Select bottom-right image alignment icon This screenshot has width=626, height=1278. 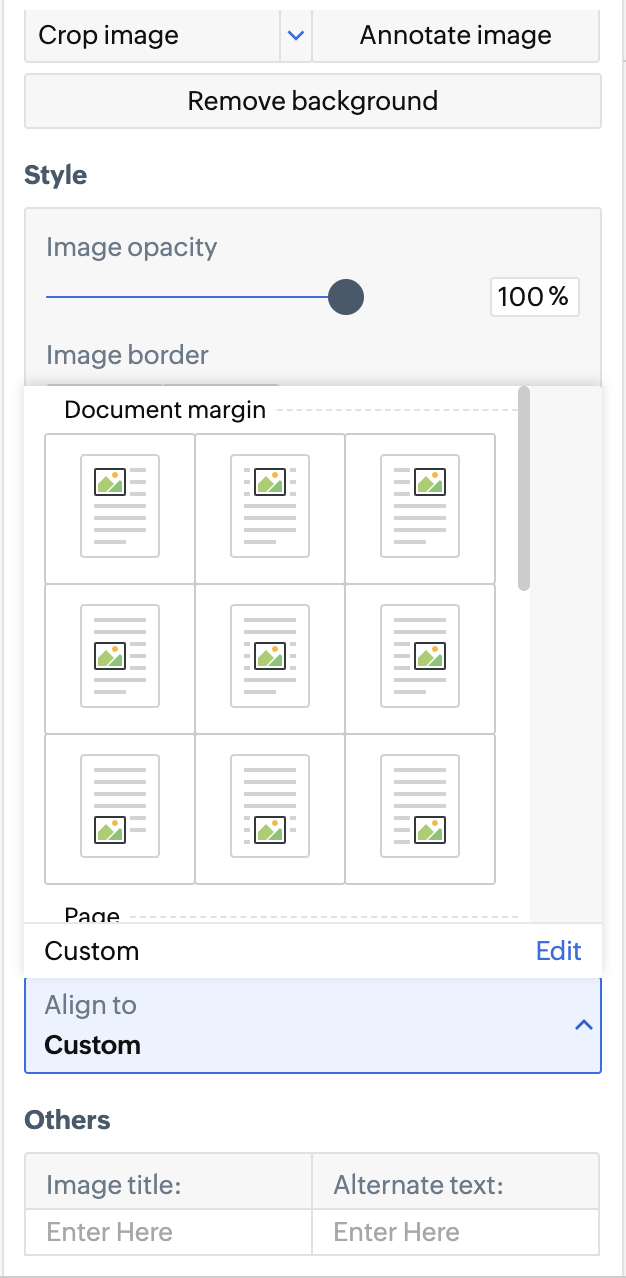420,808
